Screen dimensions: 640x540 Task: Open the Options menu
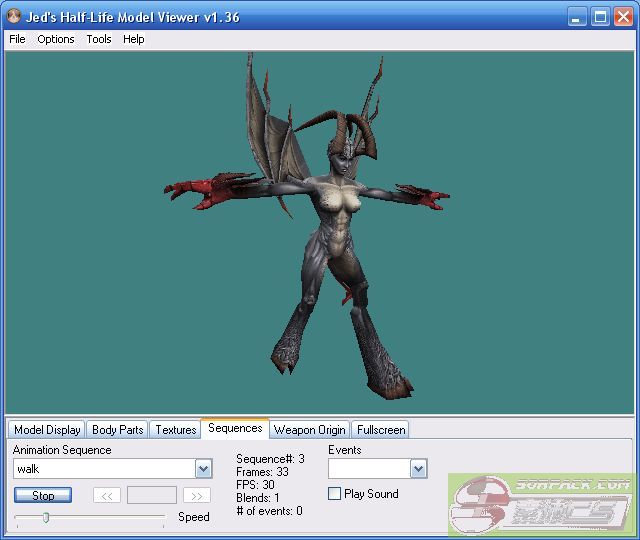(x=56, y=39)
